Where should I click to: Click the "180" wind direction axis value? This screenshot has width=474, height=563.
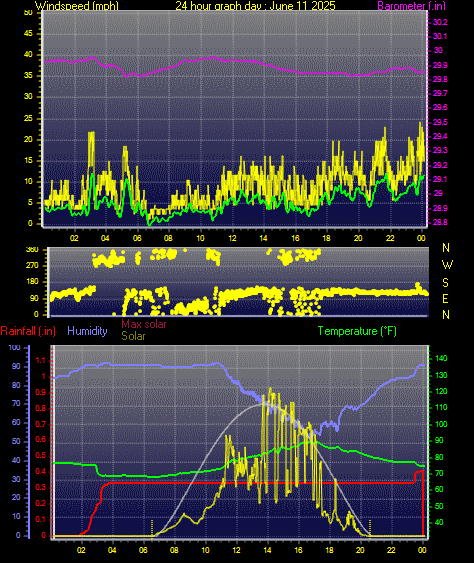[32, 282]
